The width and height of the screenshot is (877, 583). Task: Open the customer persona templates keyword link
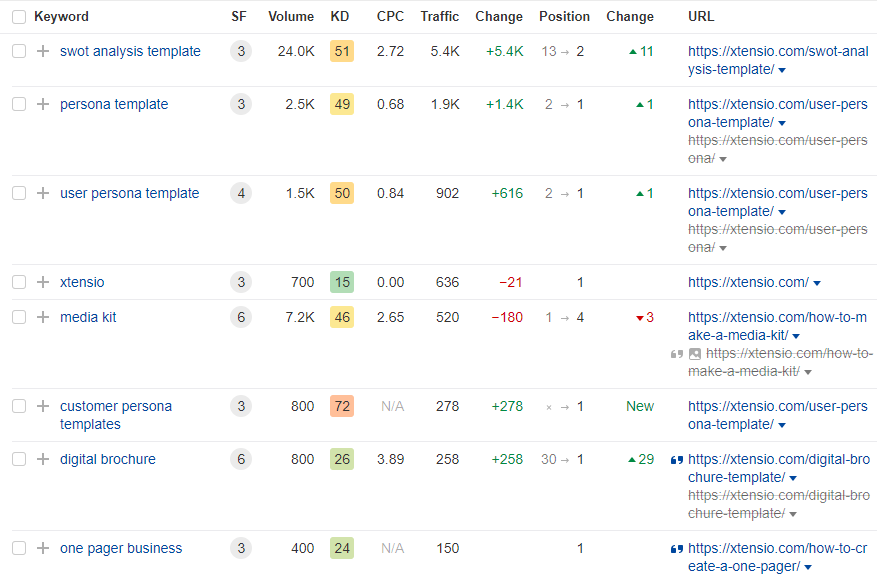116,416
